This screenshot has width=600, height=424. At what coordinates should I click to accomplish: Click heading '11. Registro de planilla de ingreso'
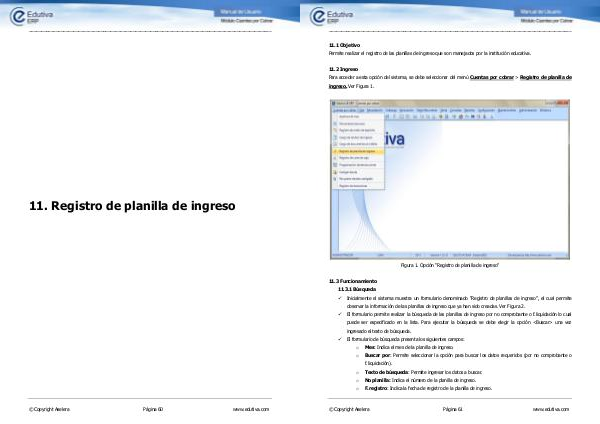(132, 206)
